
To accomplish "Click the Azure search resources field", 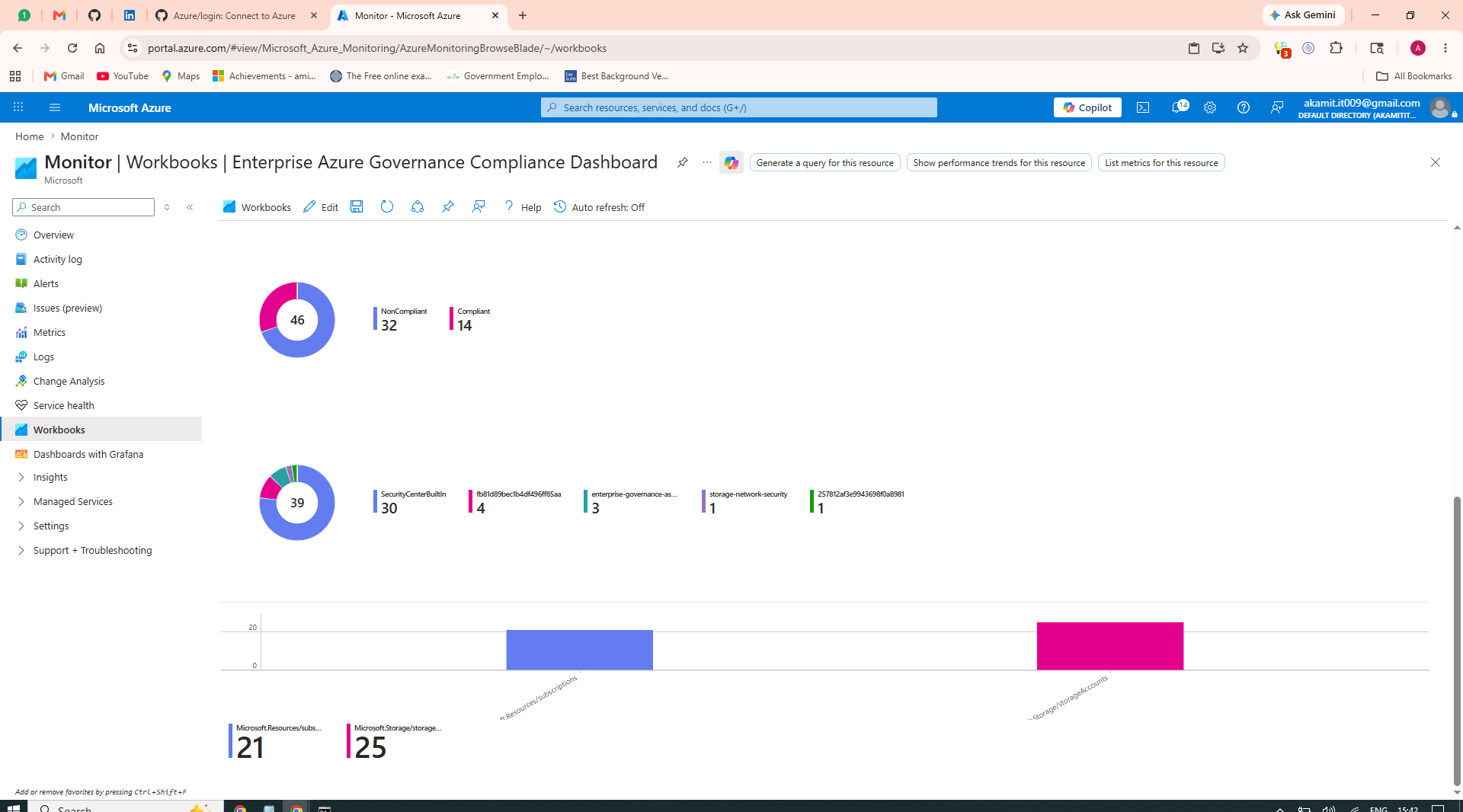I will [x=739, y=107].
